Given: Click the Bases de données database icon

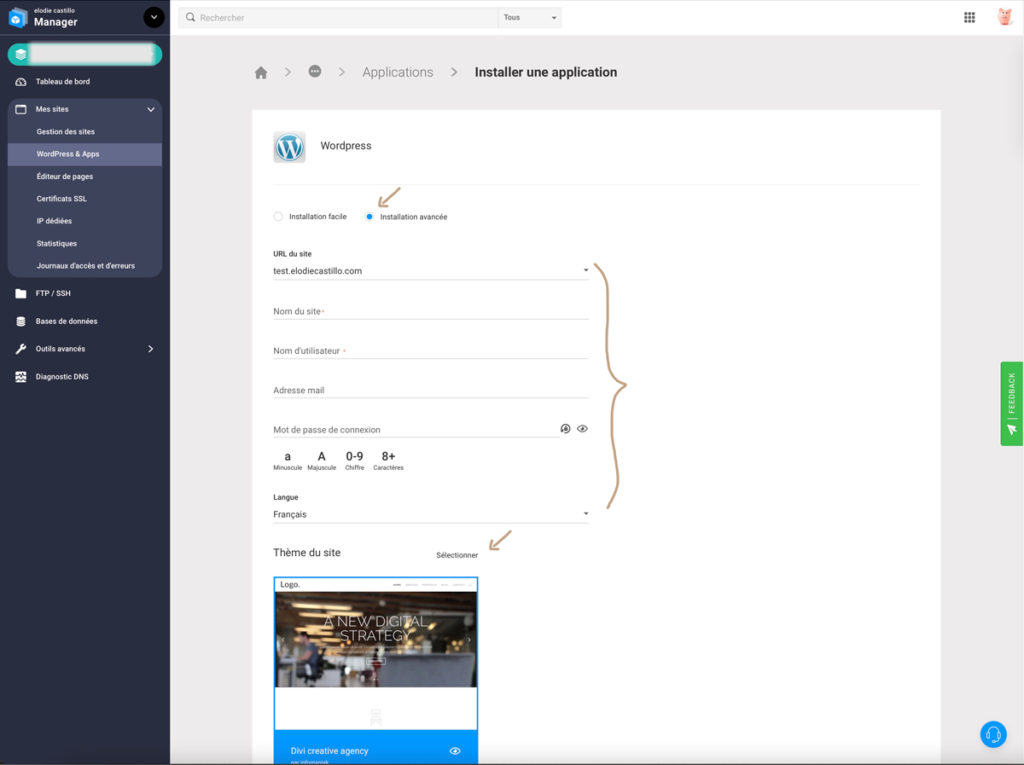Looking at the screenshot, I should click(x=21, y=321).
